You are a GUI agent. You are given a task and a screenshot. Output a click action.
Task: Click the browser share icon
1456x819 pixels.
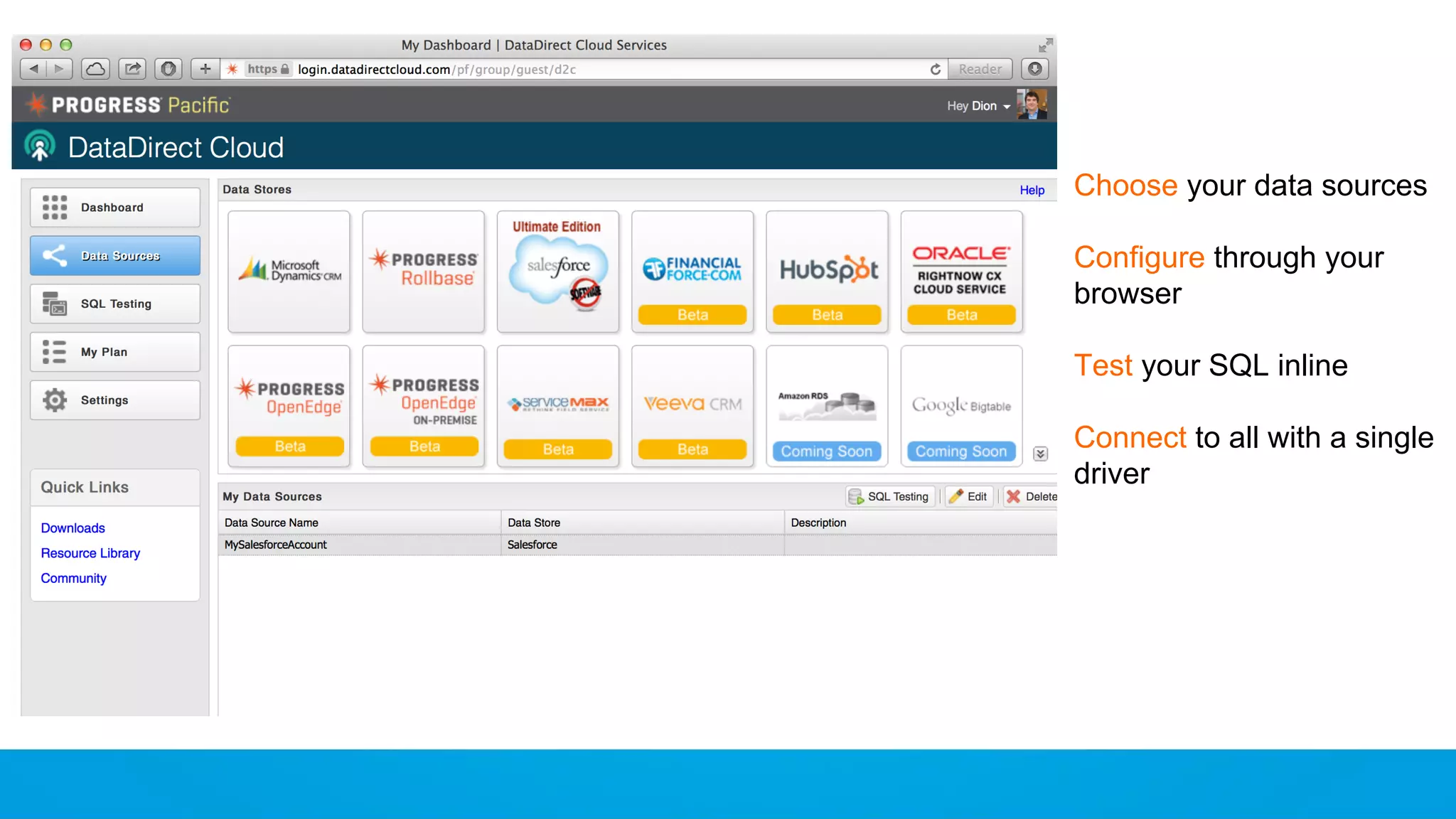pyautogui.click(x=132, y=69)
